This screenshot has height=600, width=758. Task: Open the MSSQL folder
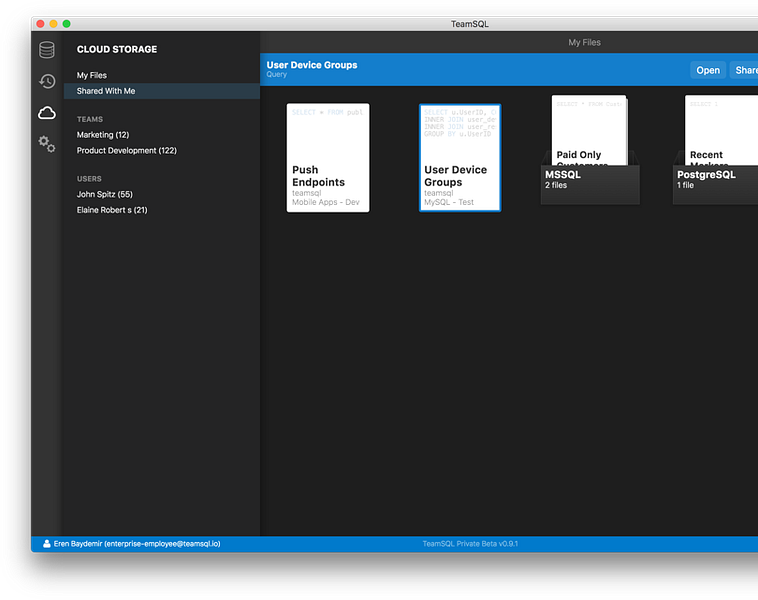(590, 150)
